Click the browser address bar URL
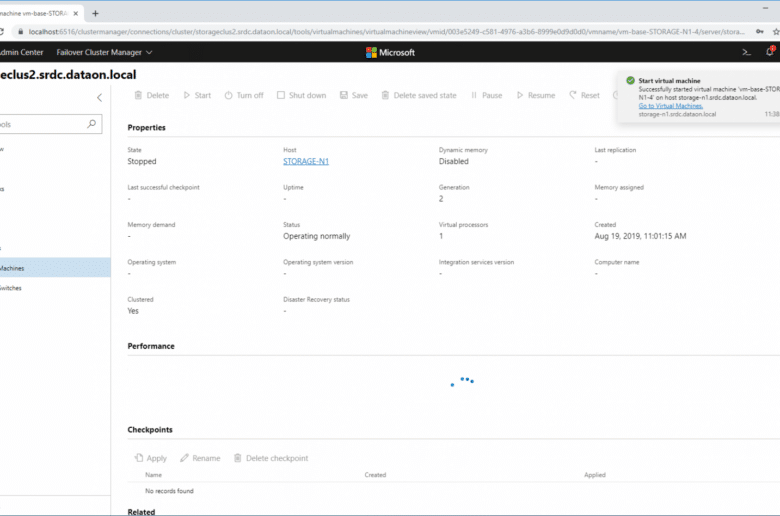 [387, 31]
